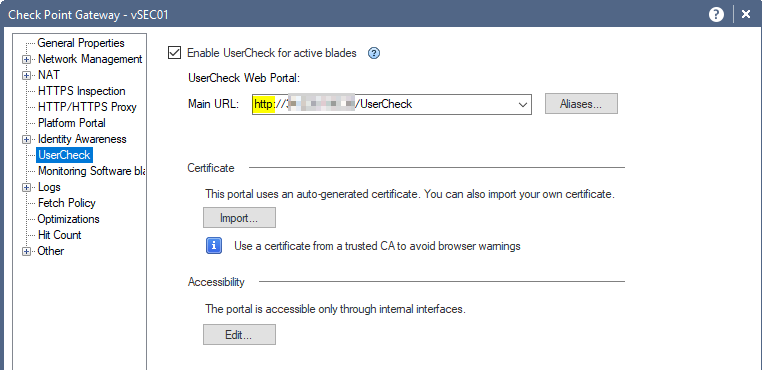Screen dimensions: 762x370
Task: Select General Properties in the tree
Action: tap(81, 43)
